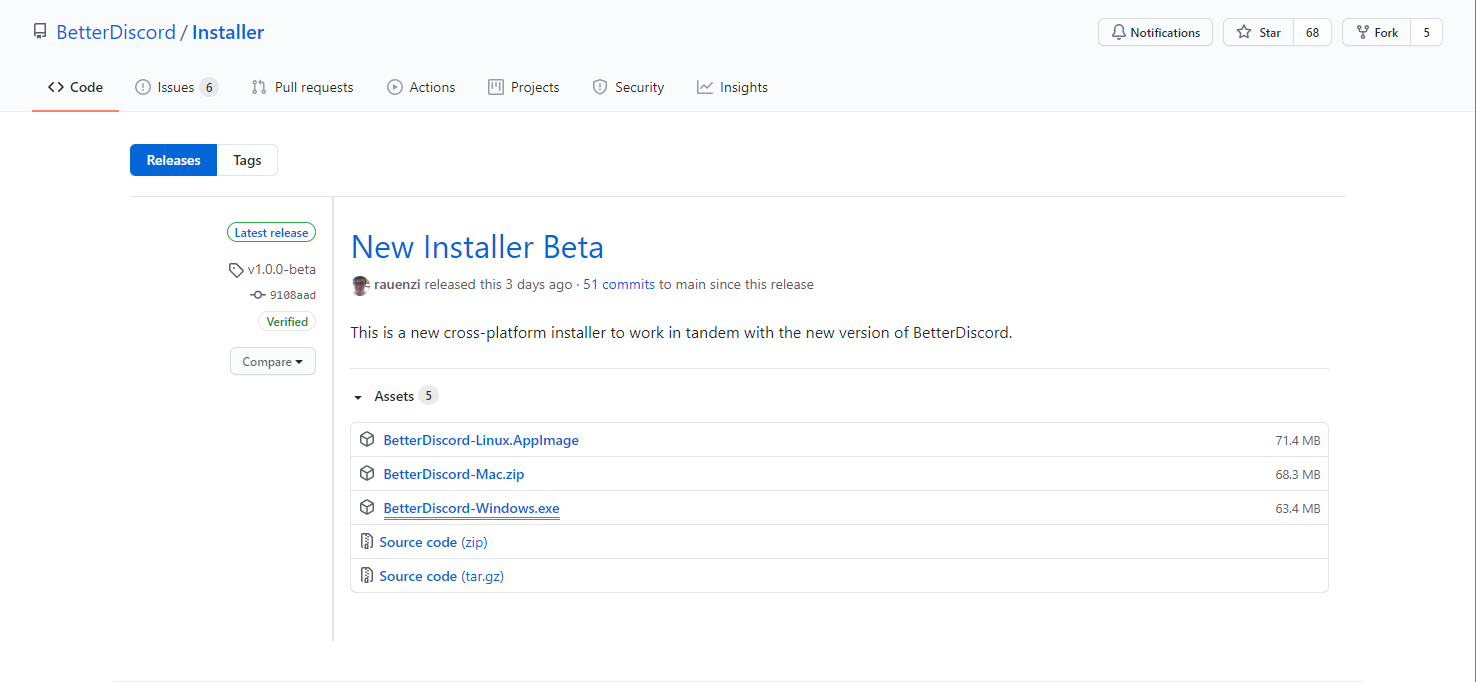Click the commit icon beside 9108aad
Screen dimensions: 1477x682
258,295
